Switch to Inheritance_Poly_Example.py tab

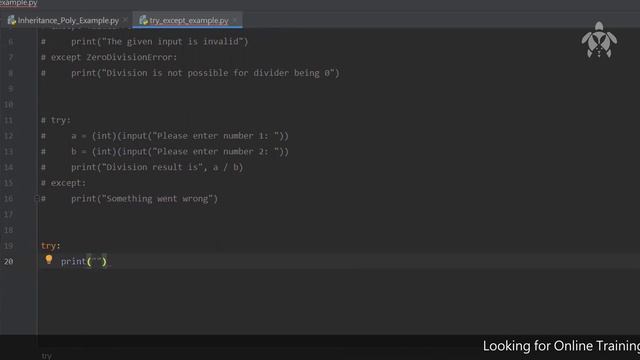[x=68, y=20]
